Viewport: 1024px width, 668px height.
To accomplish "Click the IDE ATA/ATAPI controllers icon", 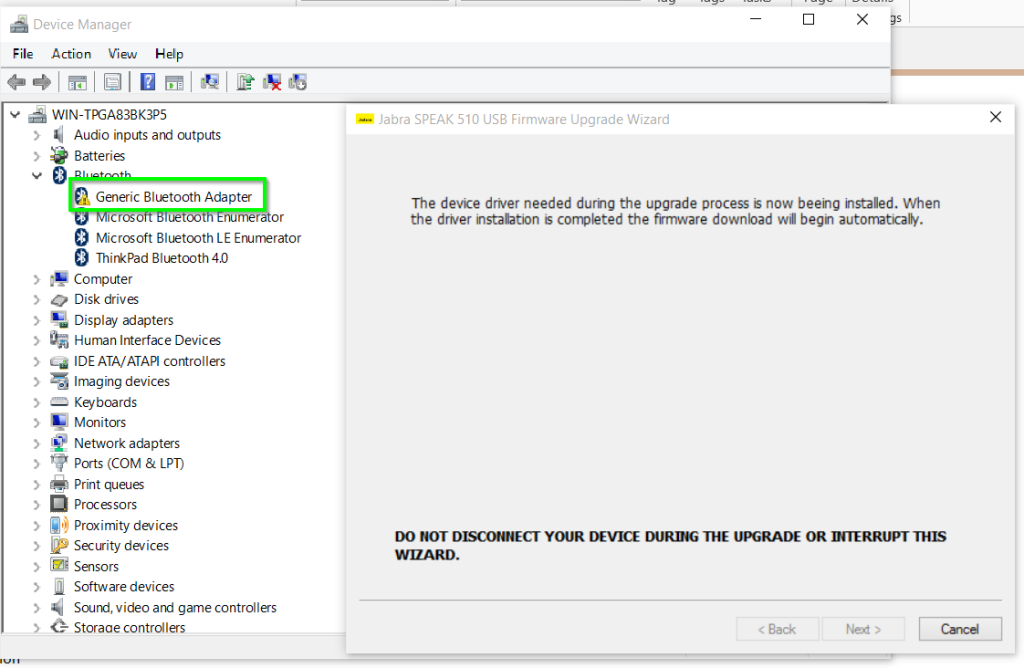I will [x=59, y=361].
